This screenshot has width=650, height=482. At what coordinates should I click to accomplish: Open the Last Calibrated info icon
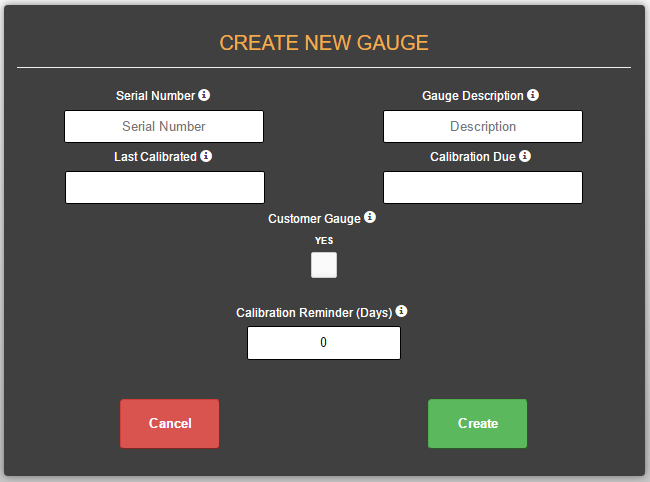coord(206,156)
